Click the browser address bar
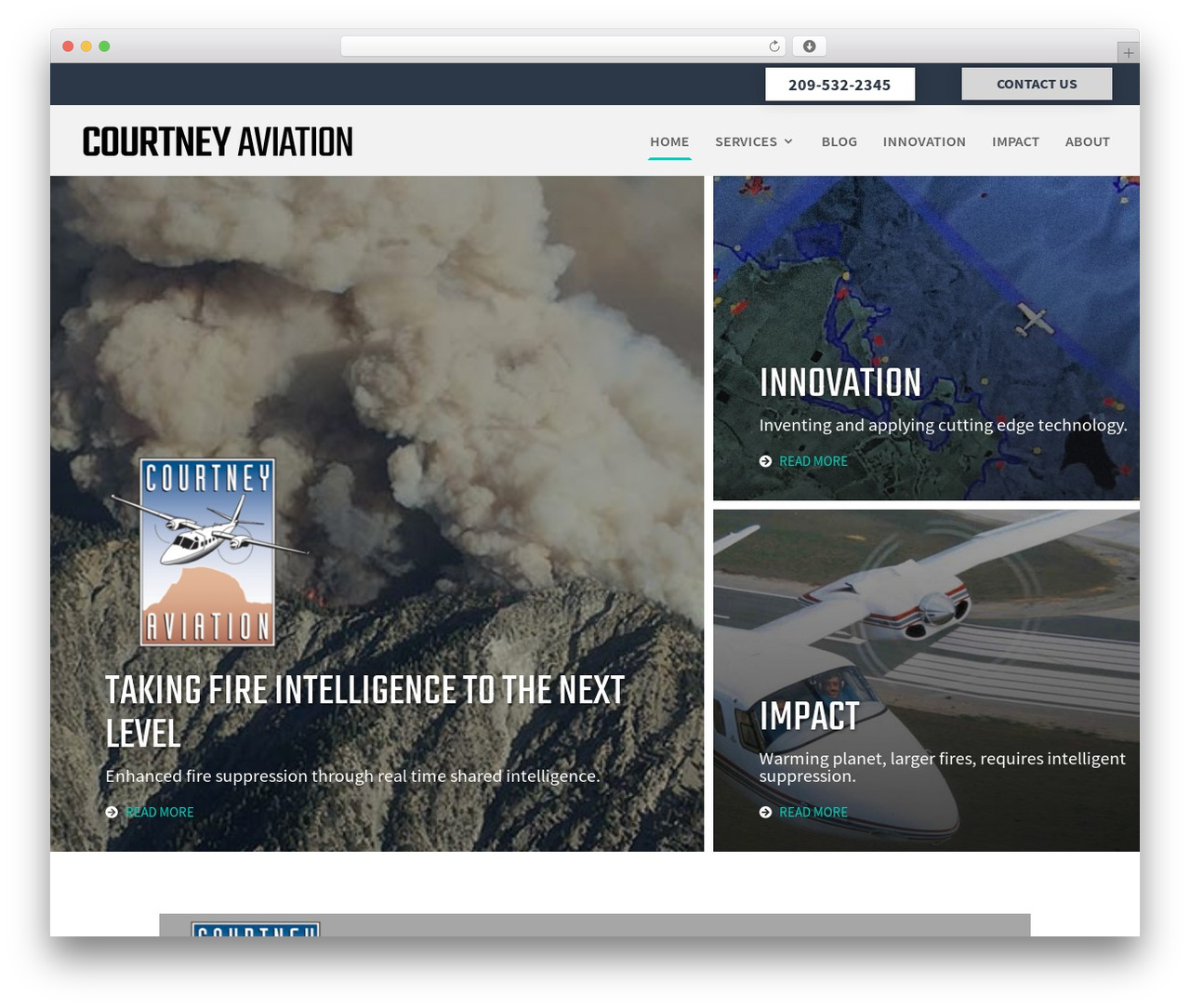This screenshot has width=1190, height=1008. [x=563, y=46]
